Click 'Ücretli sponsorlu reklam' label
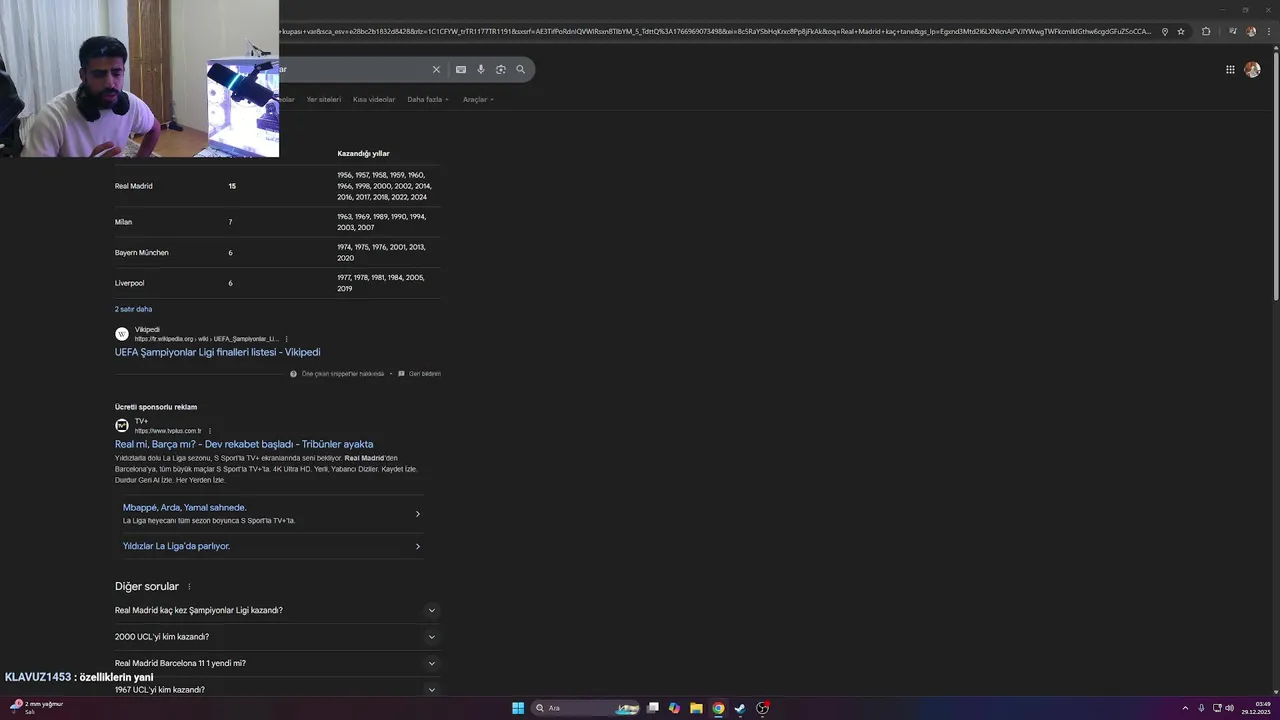The image size is (1280, 720). tap(155, 407)
